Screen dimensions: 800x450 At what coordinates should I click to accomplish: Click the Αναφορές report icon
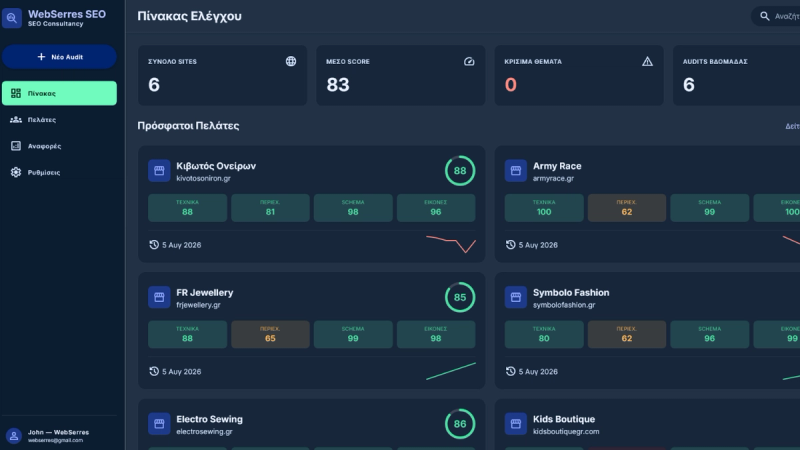pyautogui.click(x=16, y=146)
